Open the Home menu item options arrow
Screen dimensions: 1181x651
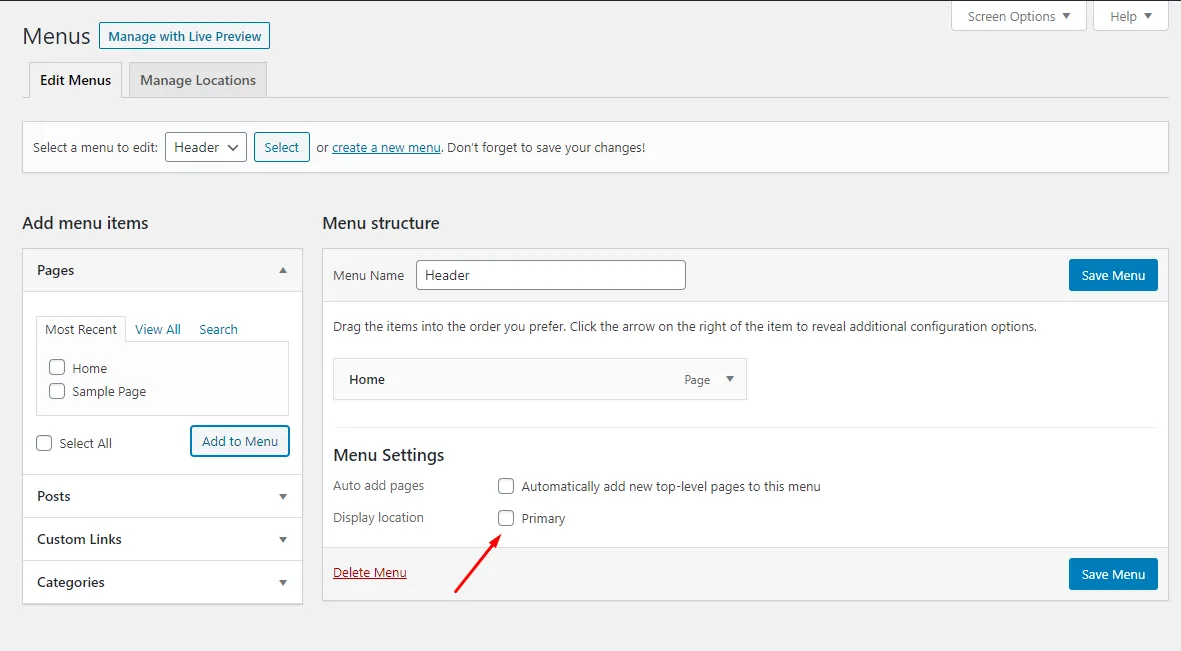(729, 379)
